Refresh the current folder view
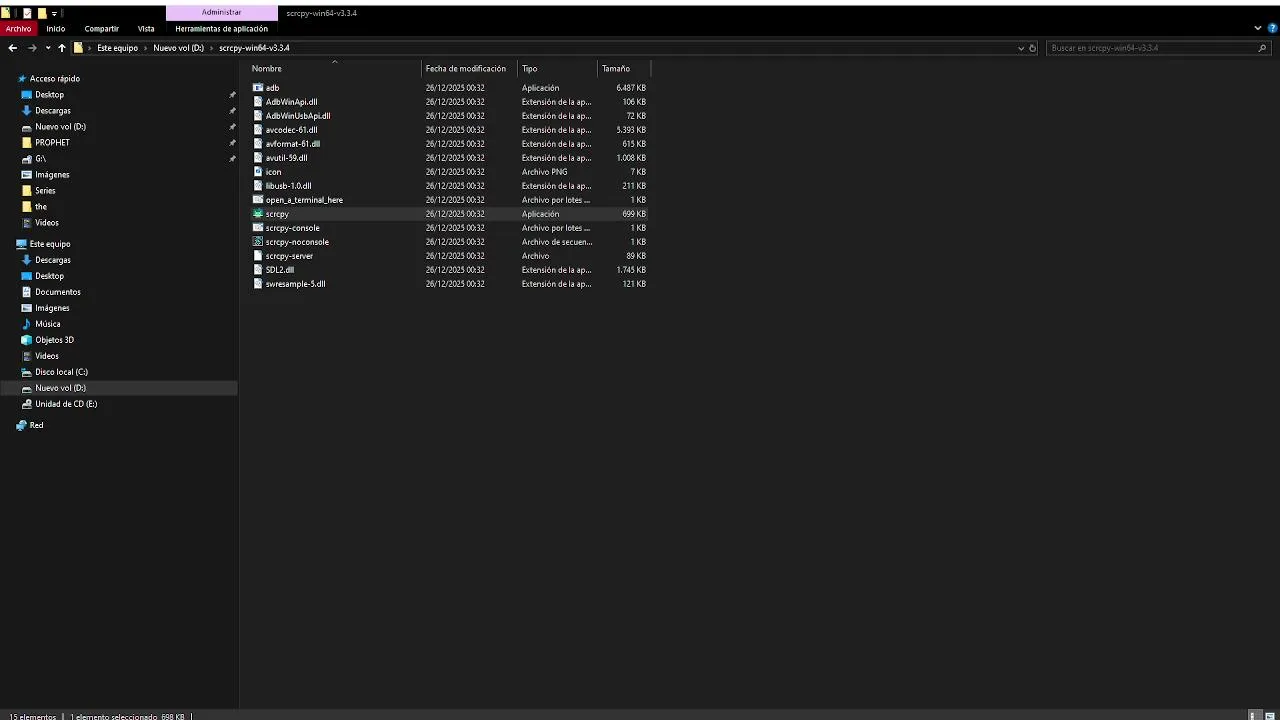The width and height of the screenshot is (1280, 720). tap(1033, 48)
